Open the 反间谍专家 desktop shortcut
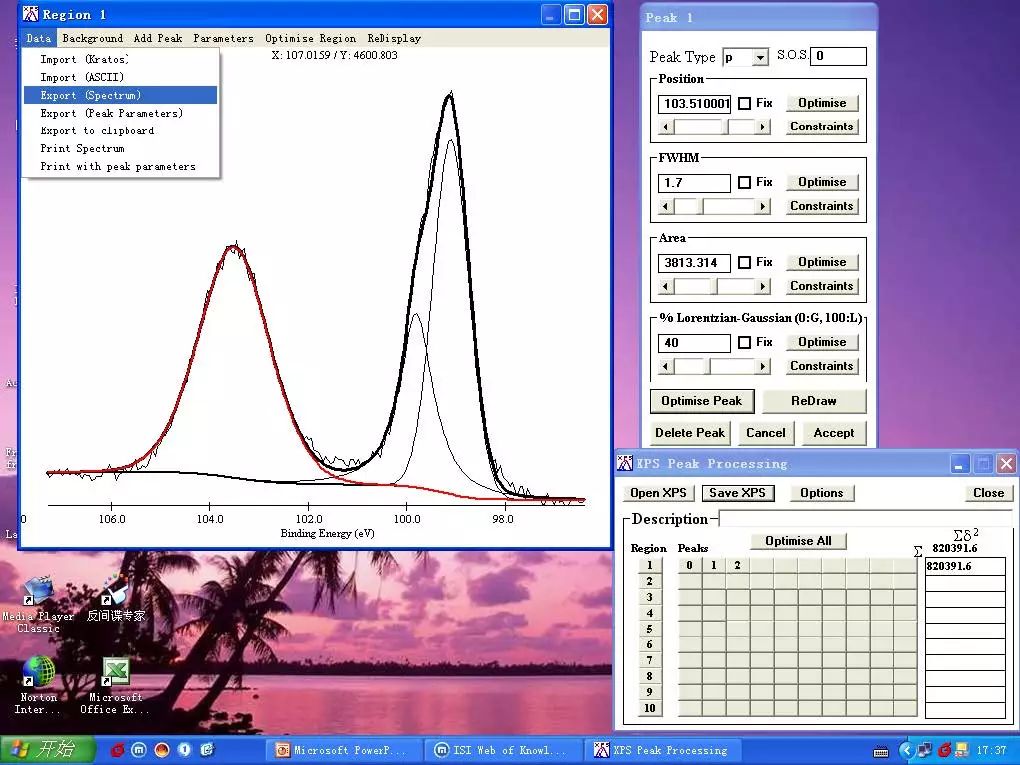1020x765 pixels. (x=116, y=599)
